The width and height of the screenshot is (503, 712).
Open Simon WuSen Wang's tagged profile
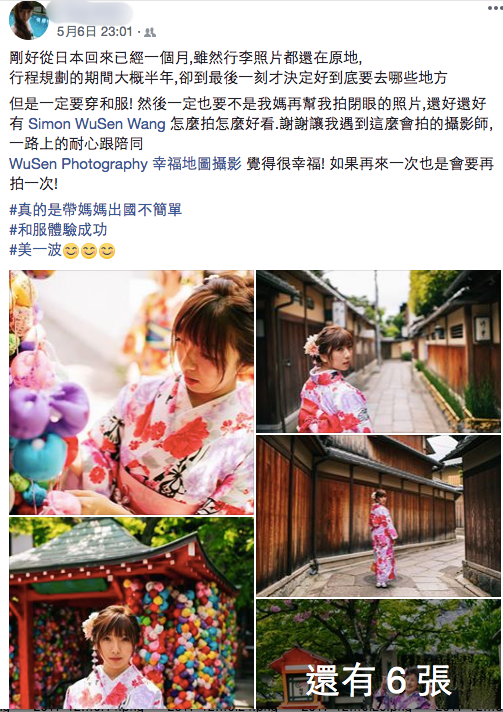coord(97,124)
